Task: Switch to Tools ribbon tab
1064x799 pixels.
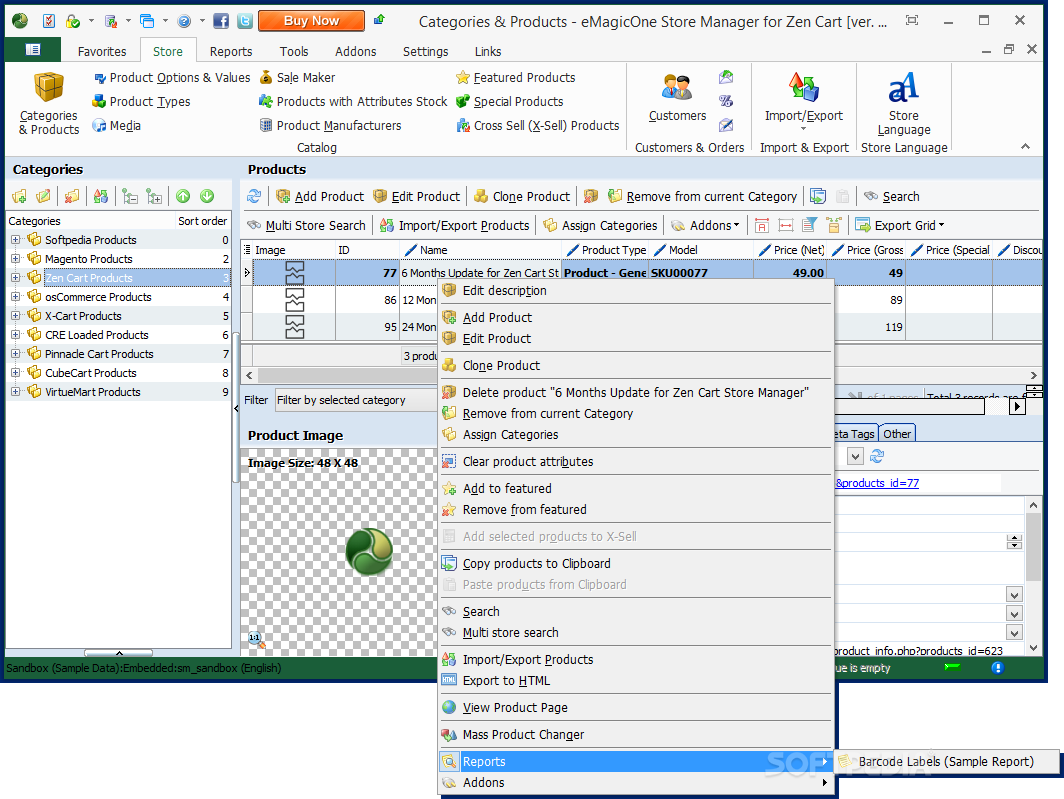Action: (x=294, y=52)
